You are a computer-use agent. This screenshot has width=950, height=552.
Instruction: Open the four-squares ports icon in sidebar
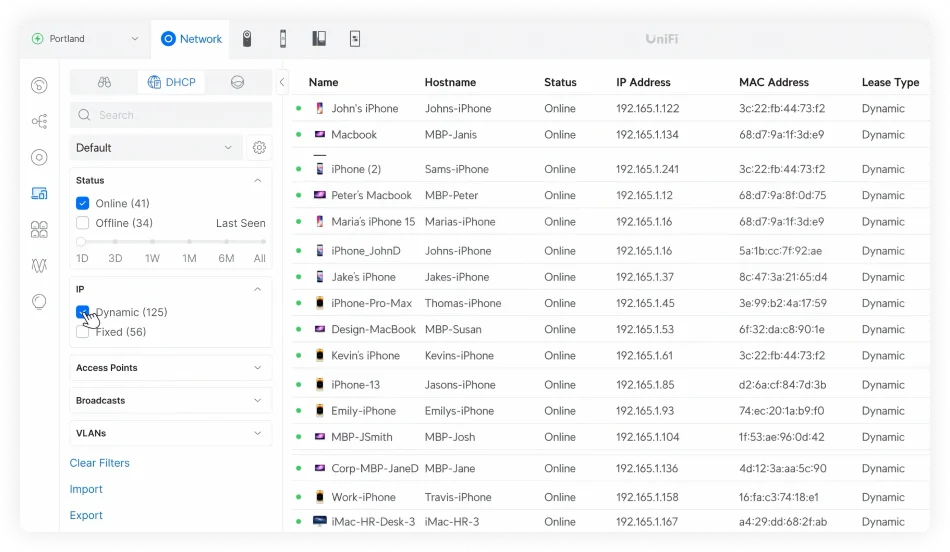(x=39, y=230)
